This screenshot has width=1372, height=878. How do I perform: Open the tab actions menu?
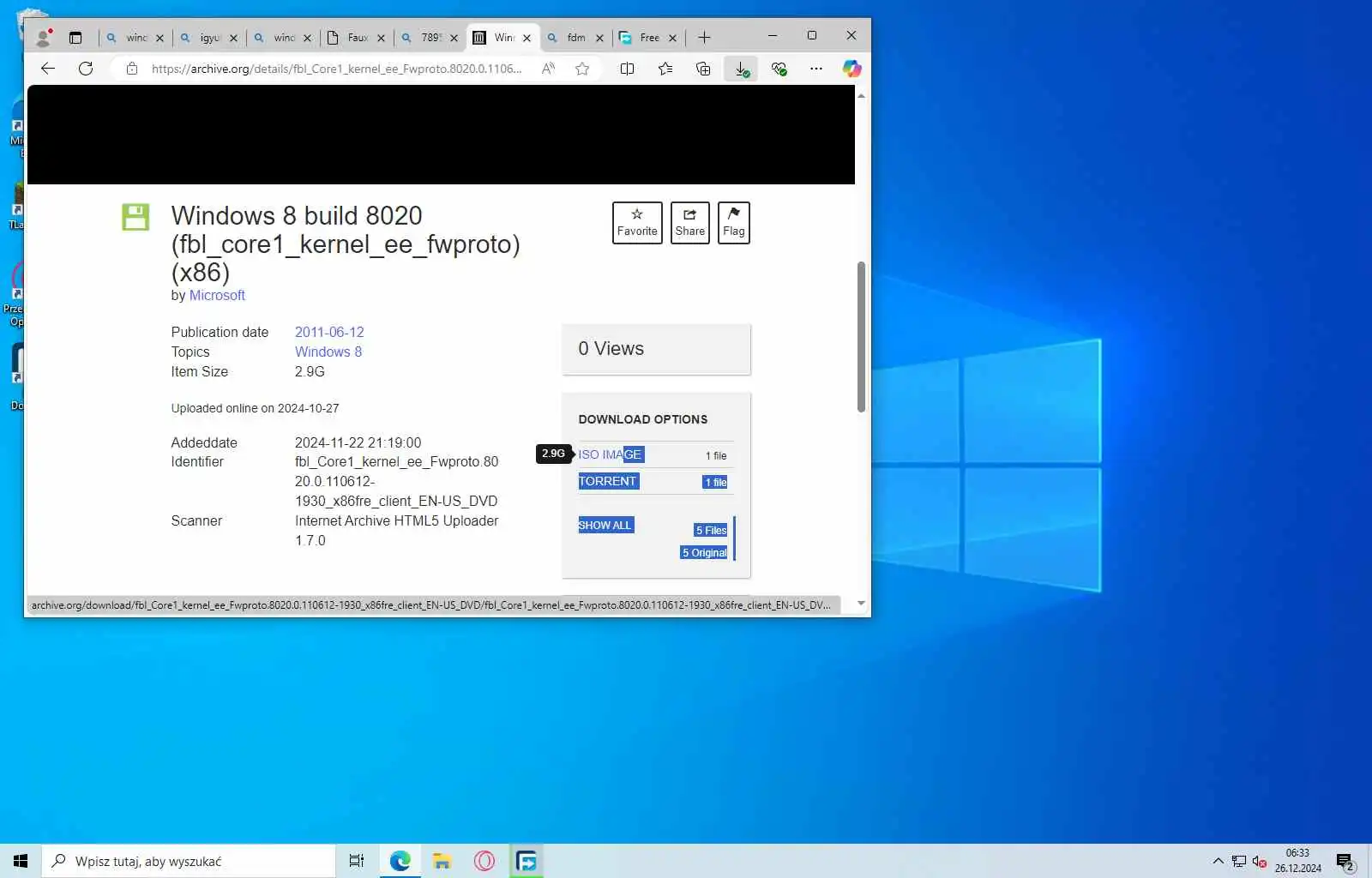click(75, 37)
